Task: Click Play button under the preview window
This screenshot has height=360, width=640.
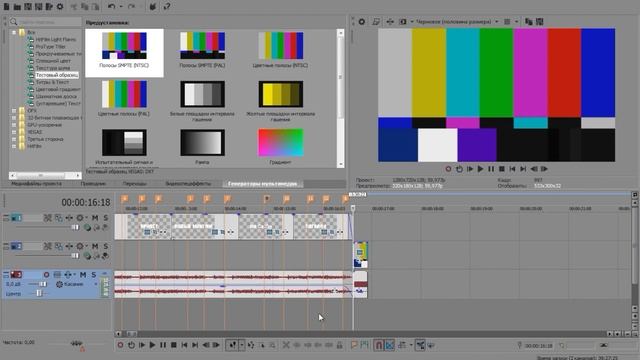Action: 480,169
